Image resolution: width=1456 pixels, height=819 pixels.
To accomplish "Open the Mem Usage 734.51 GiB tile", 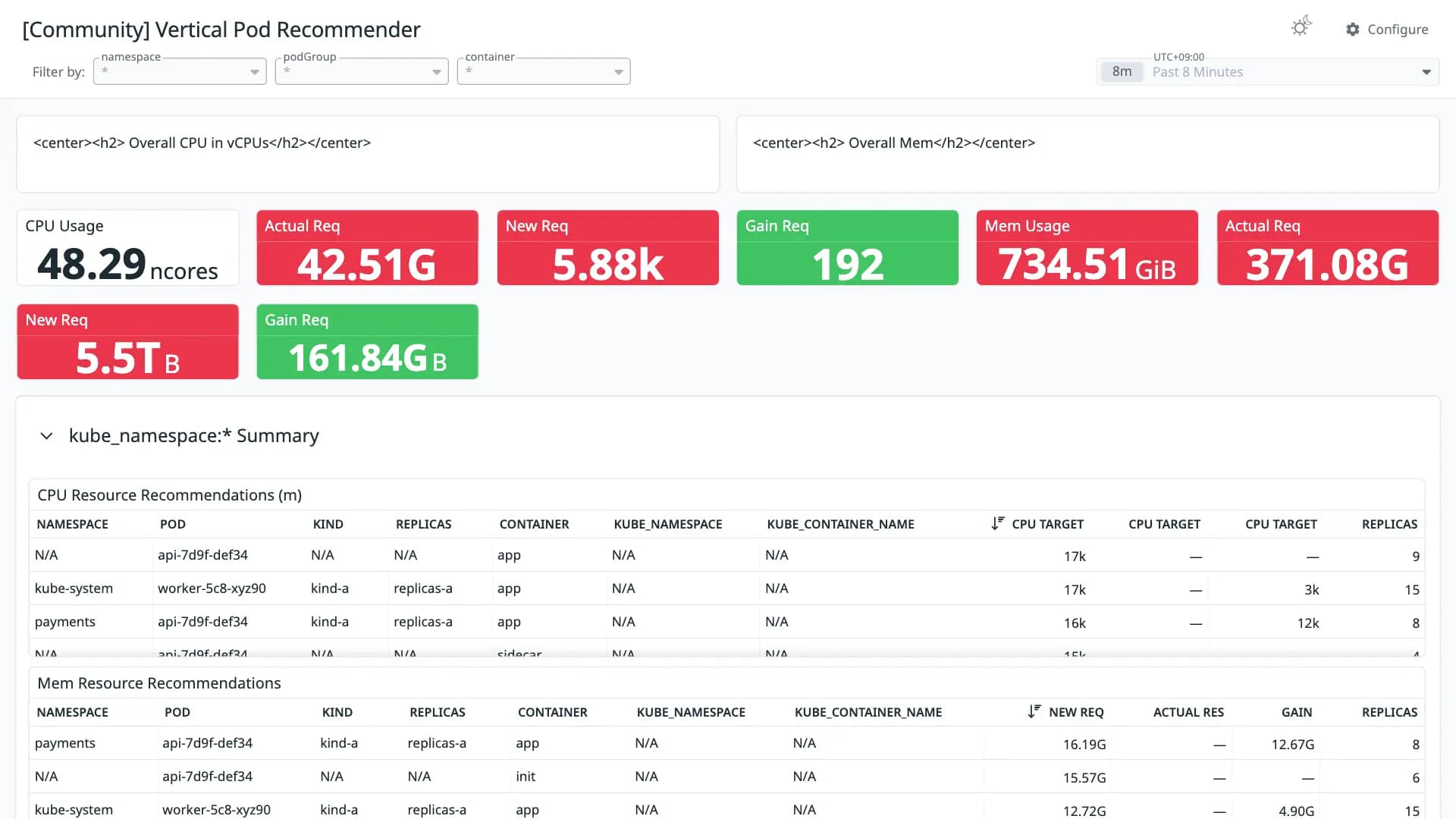I will (x=1087, y=247).
